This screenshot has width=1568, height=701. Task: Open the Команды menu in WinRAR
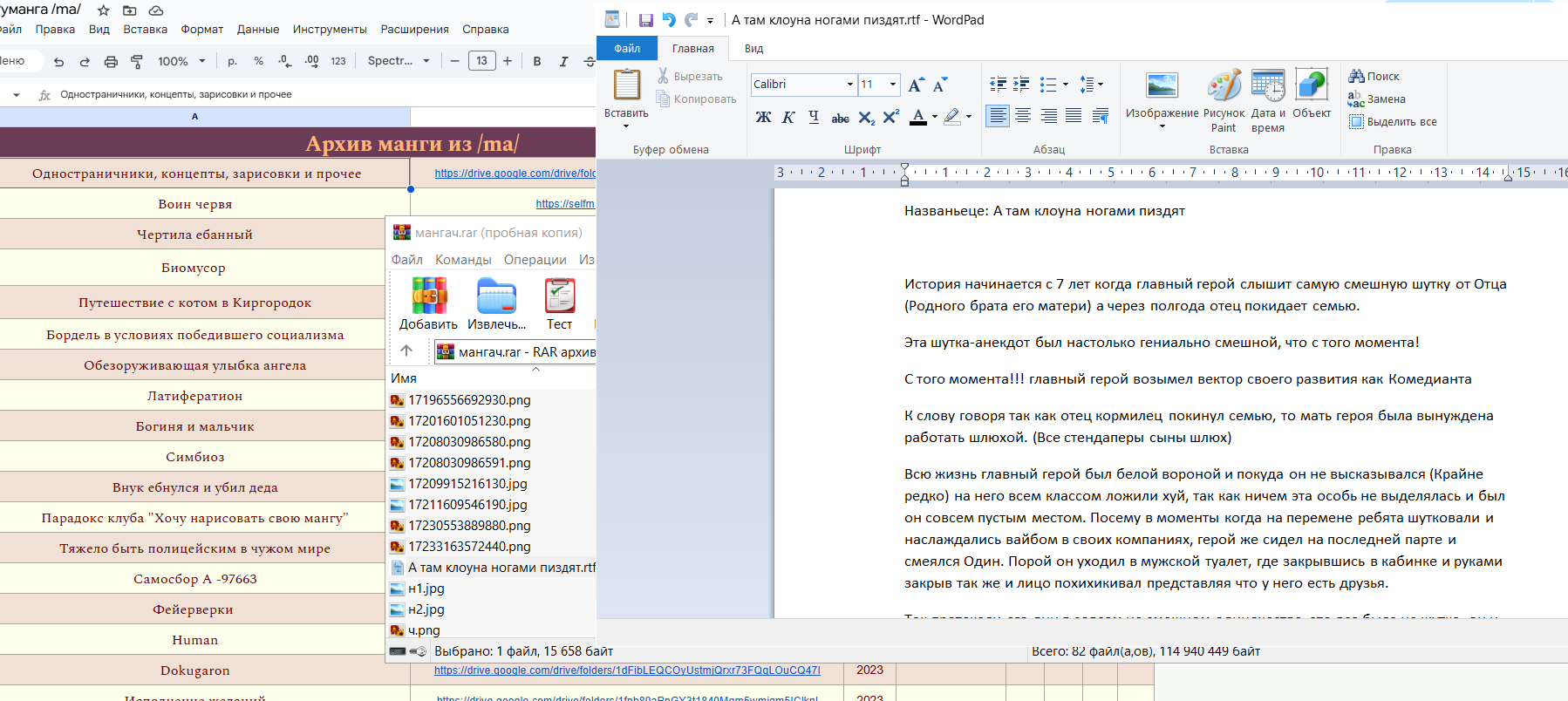point(463,260)
